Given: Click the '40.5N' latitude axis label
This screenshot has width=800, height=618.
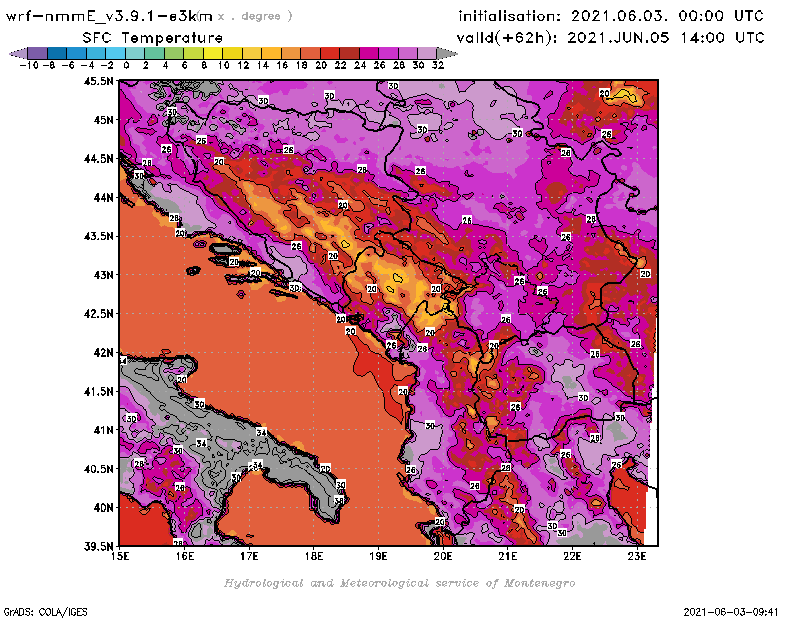Looking at the screenshot, I should pos(98,468).
